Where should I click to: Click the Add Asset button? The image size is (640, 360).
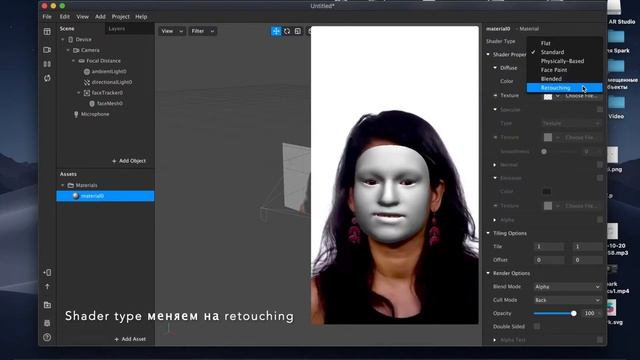pyautogui.click(x=130, y=339)
